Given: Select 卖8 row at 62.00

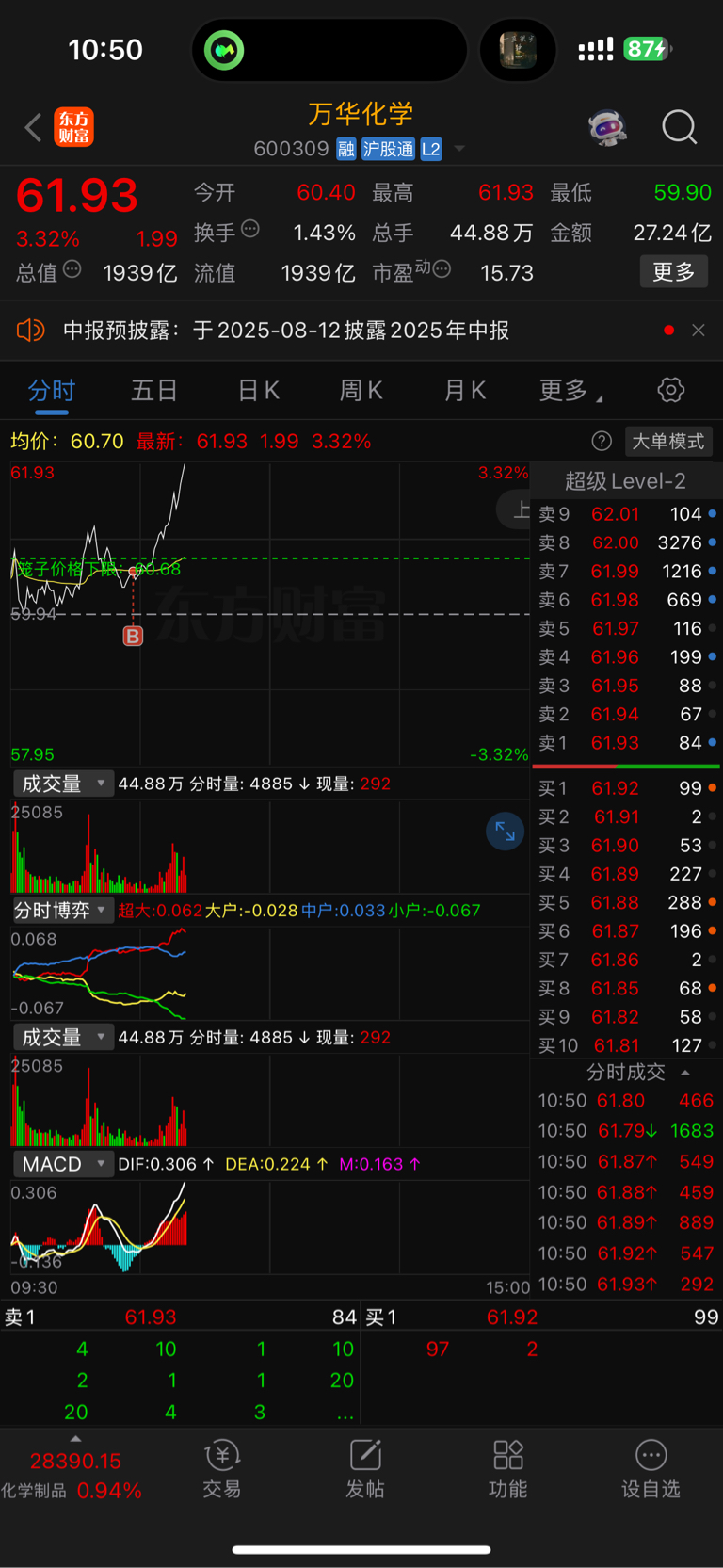Looking at the screenshot, I should click(627, 542).
